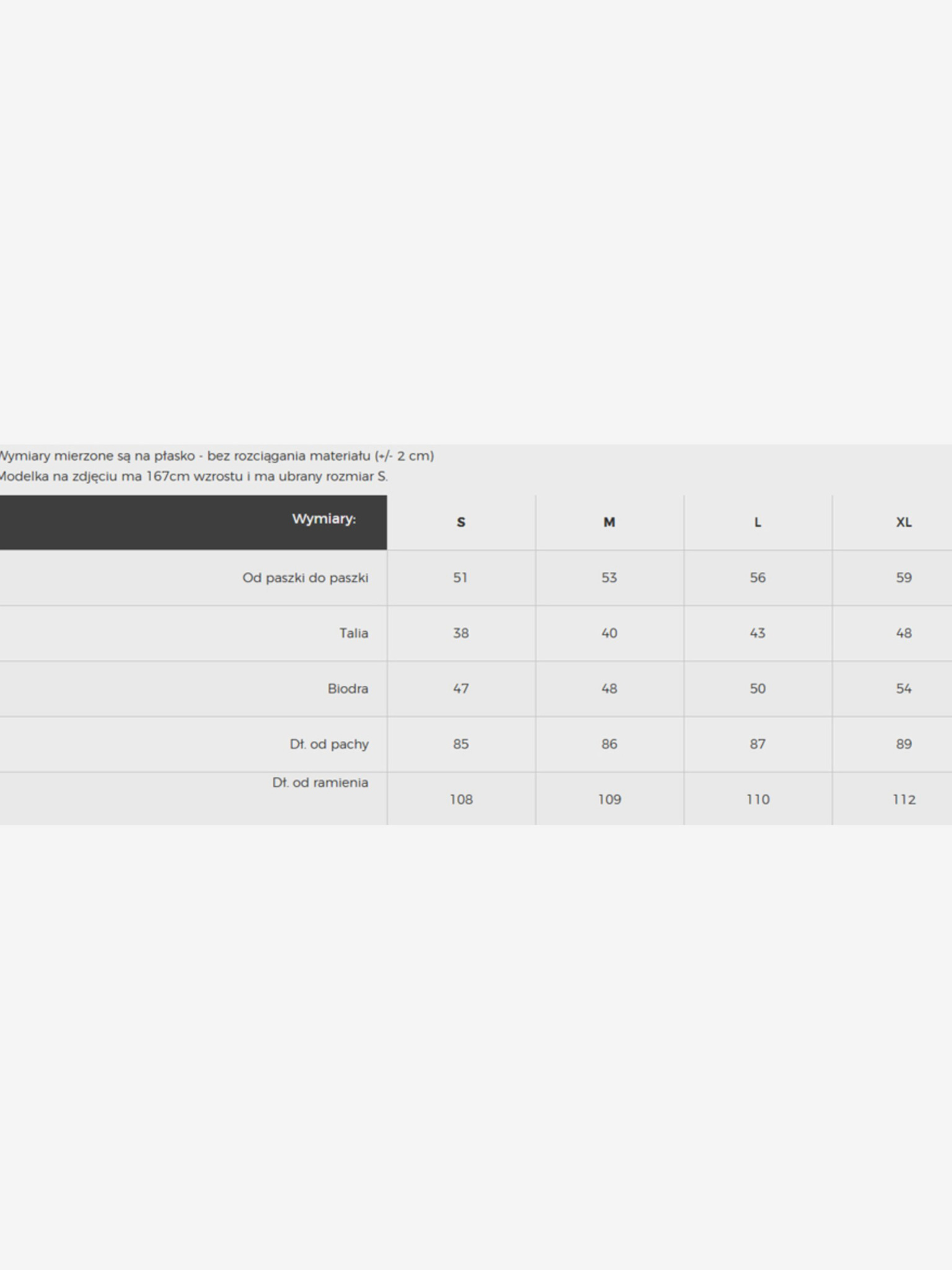The height and width of the screenshot is (1270, 952).
Task: Select the 'Dł. od pachy' row label
Action: point(329,744)
